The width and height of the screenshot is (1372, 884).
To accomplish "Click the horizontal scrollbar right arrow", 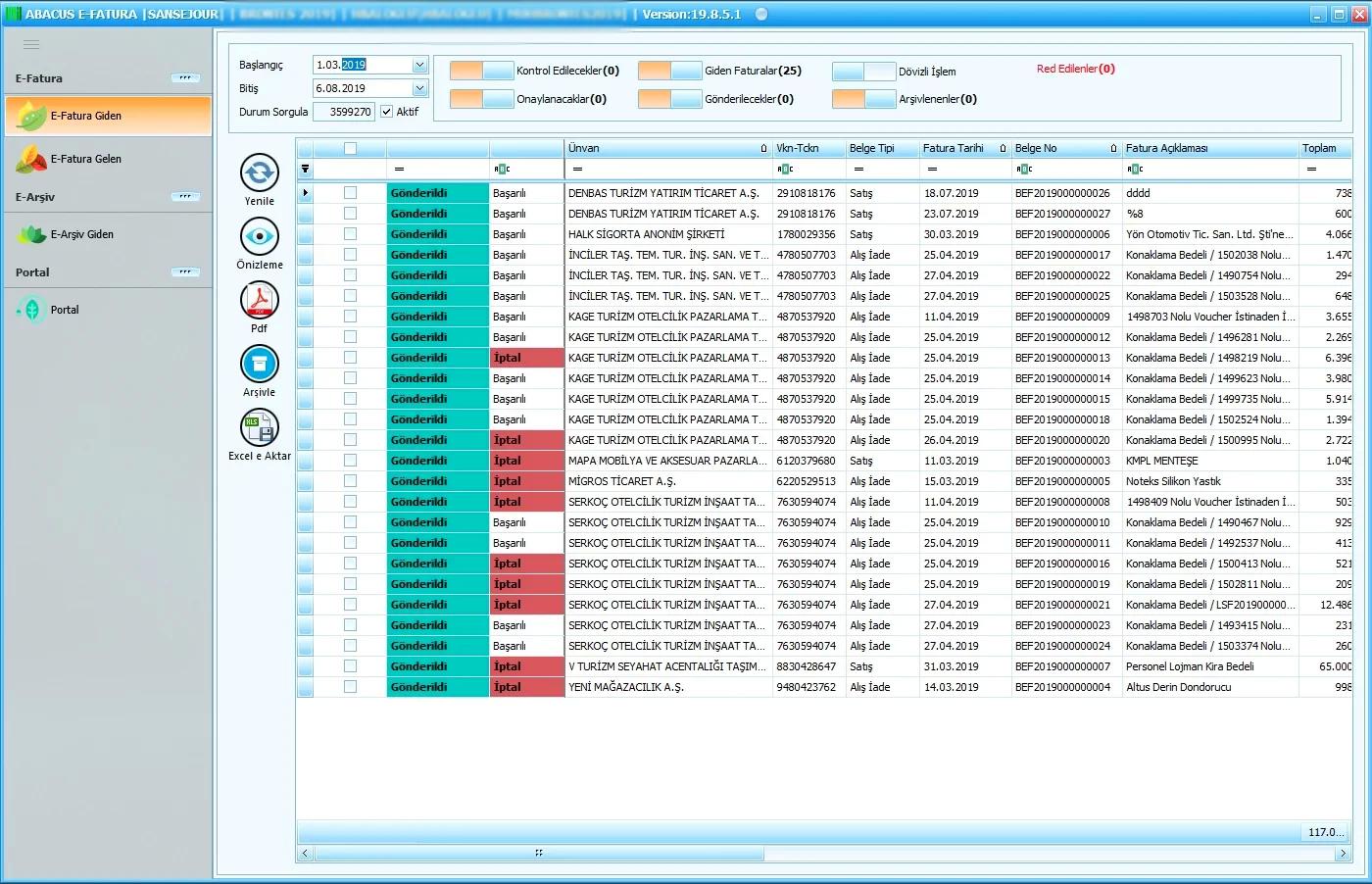I will point(1343,854).
